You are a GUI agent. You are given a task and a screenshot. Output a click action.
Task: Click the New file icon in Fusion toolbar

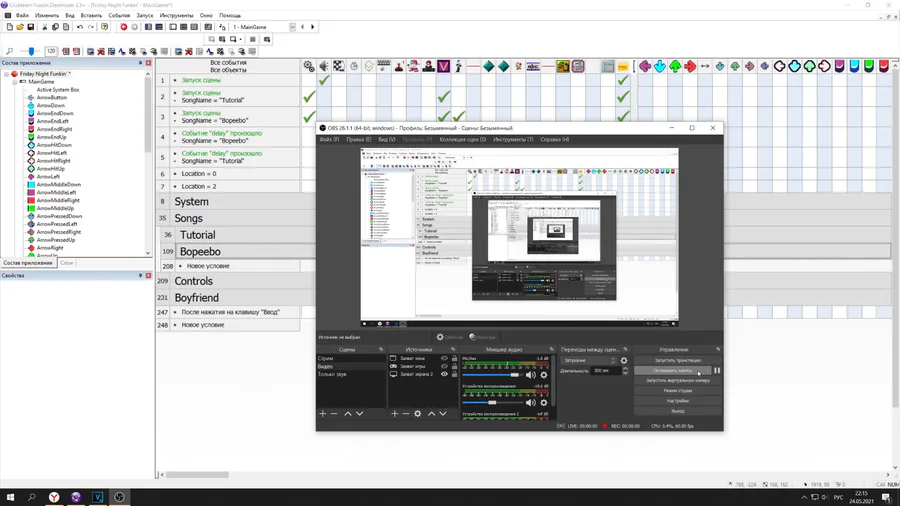10,27
